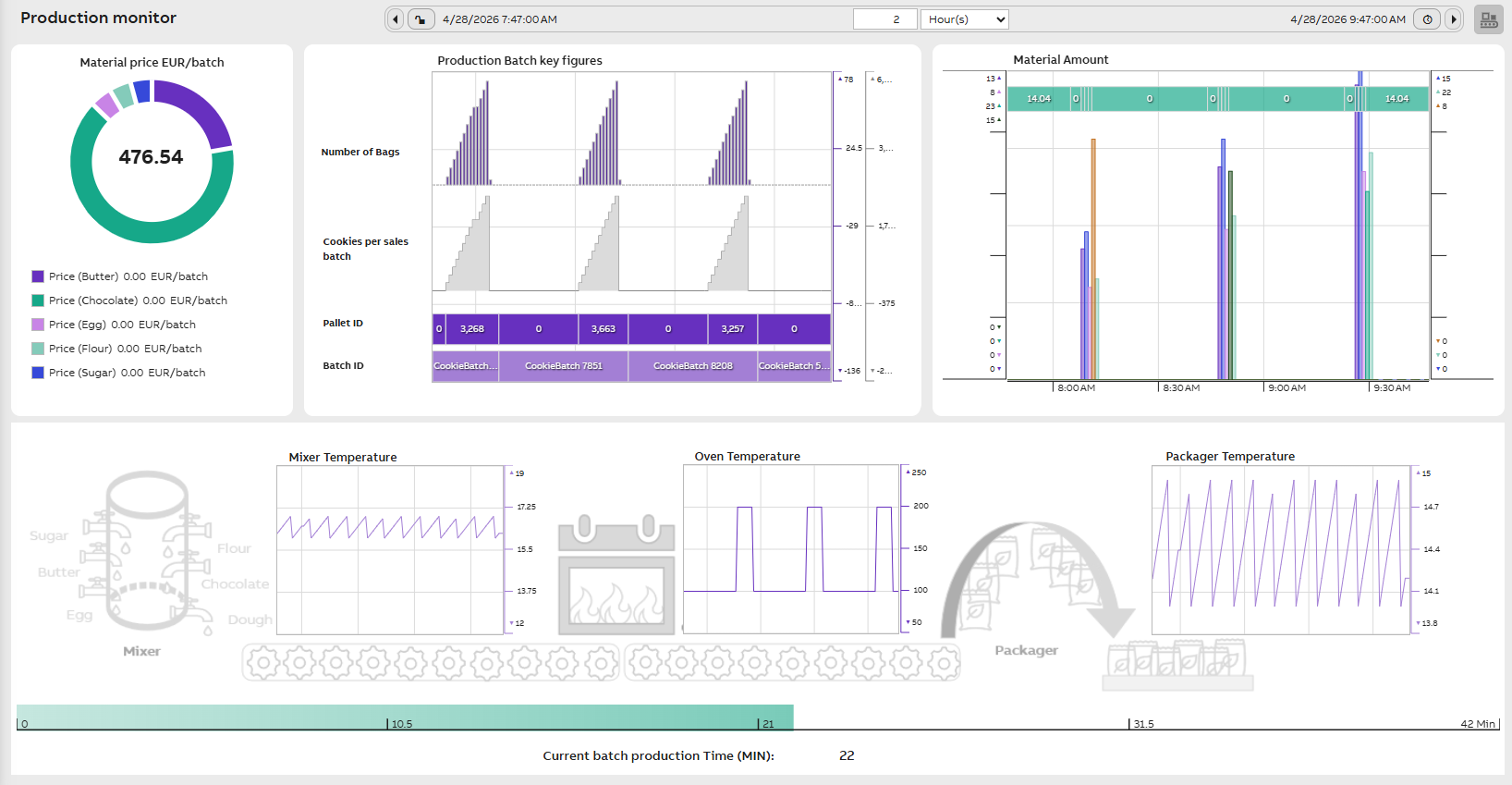Click the packaged boxes pallet icon
This screenshot has height=785, width=1512.
pos(1177,666)
